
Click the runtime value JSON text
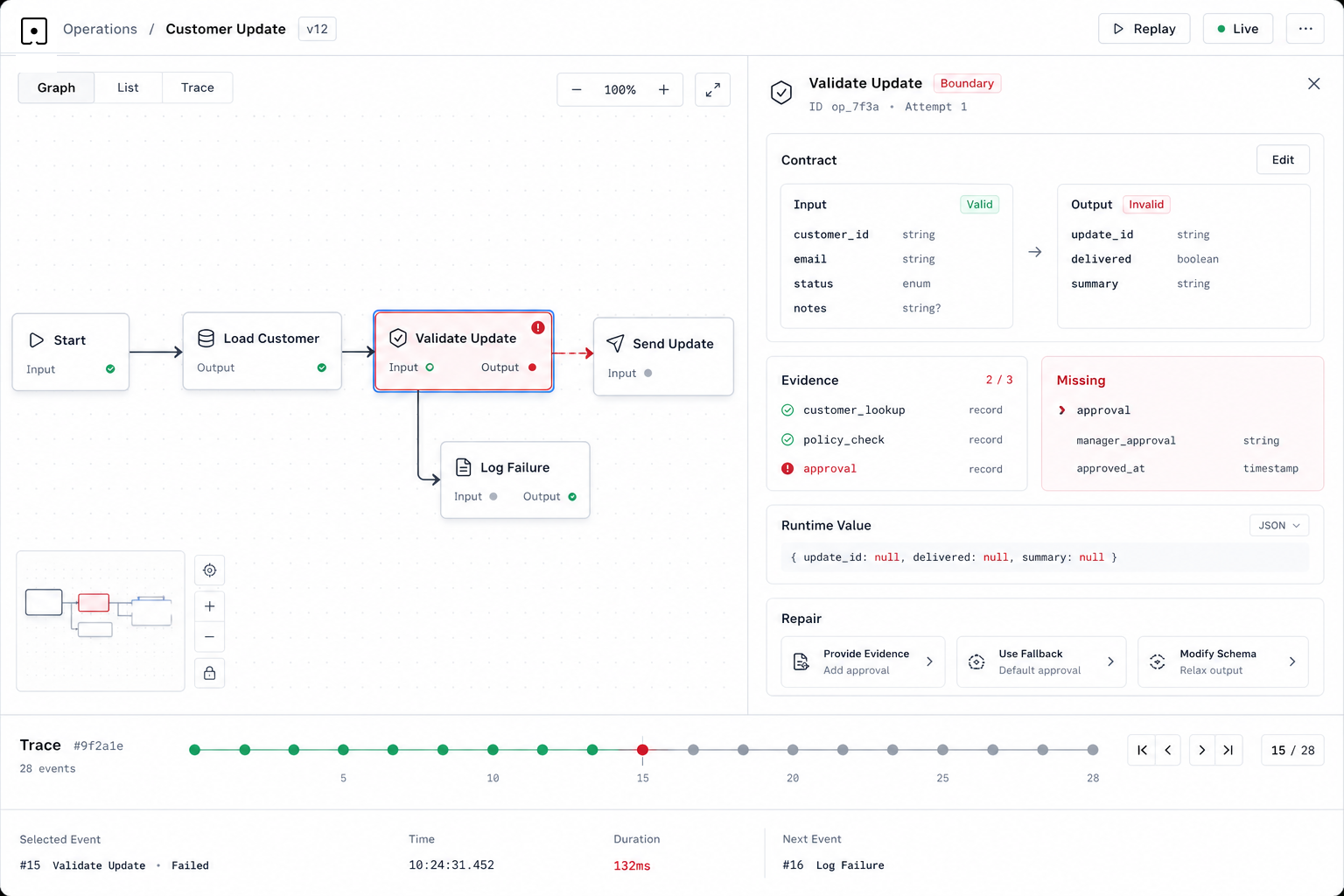[x=954, y=557]
